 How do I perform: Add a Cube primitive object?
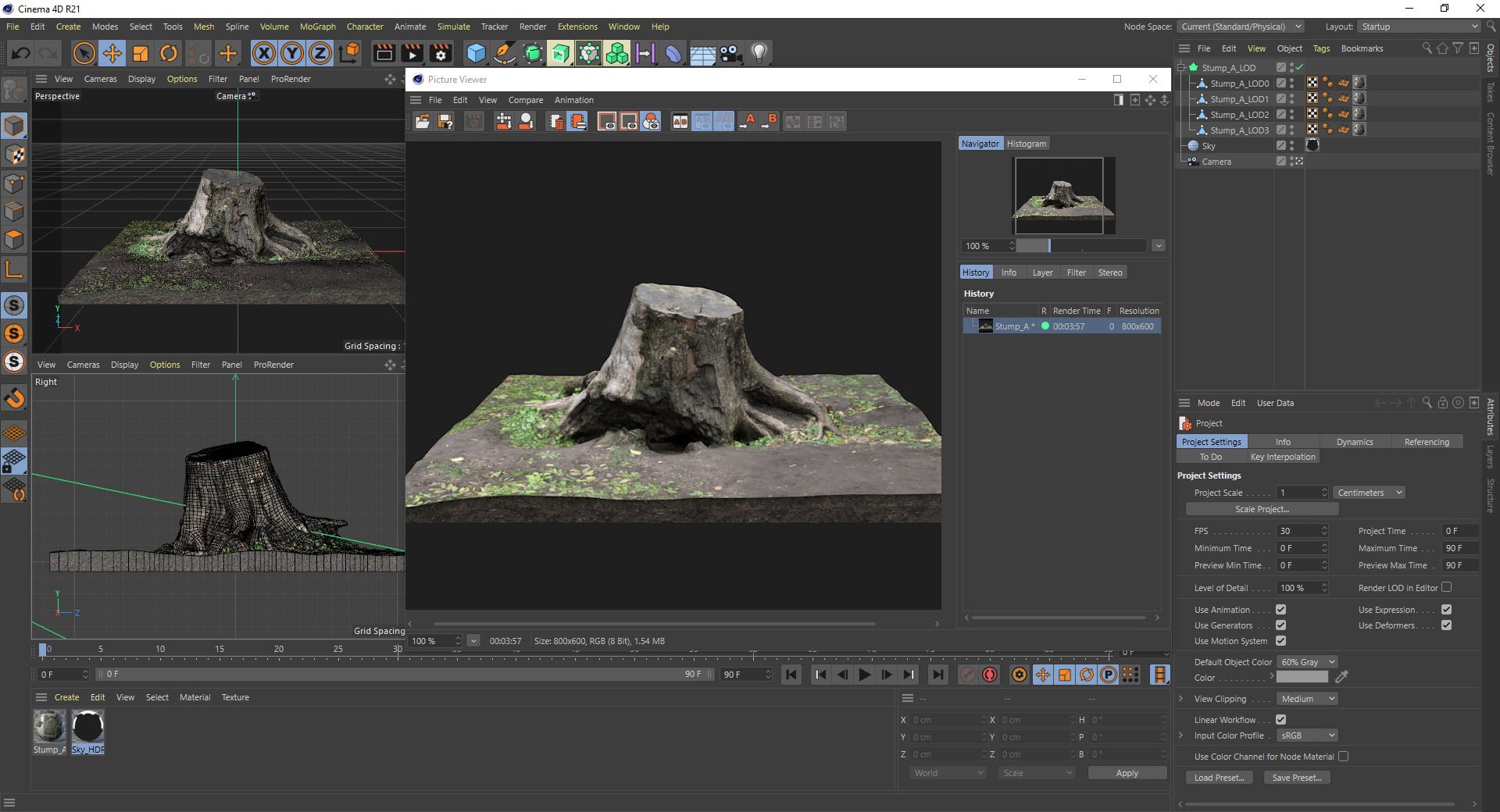coord(476,53)
